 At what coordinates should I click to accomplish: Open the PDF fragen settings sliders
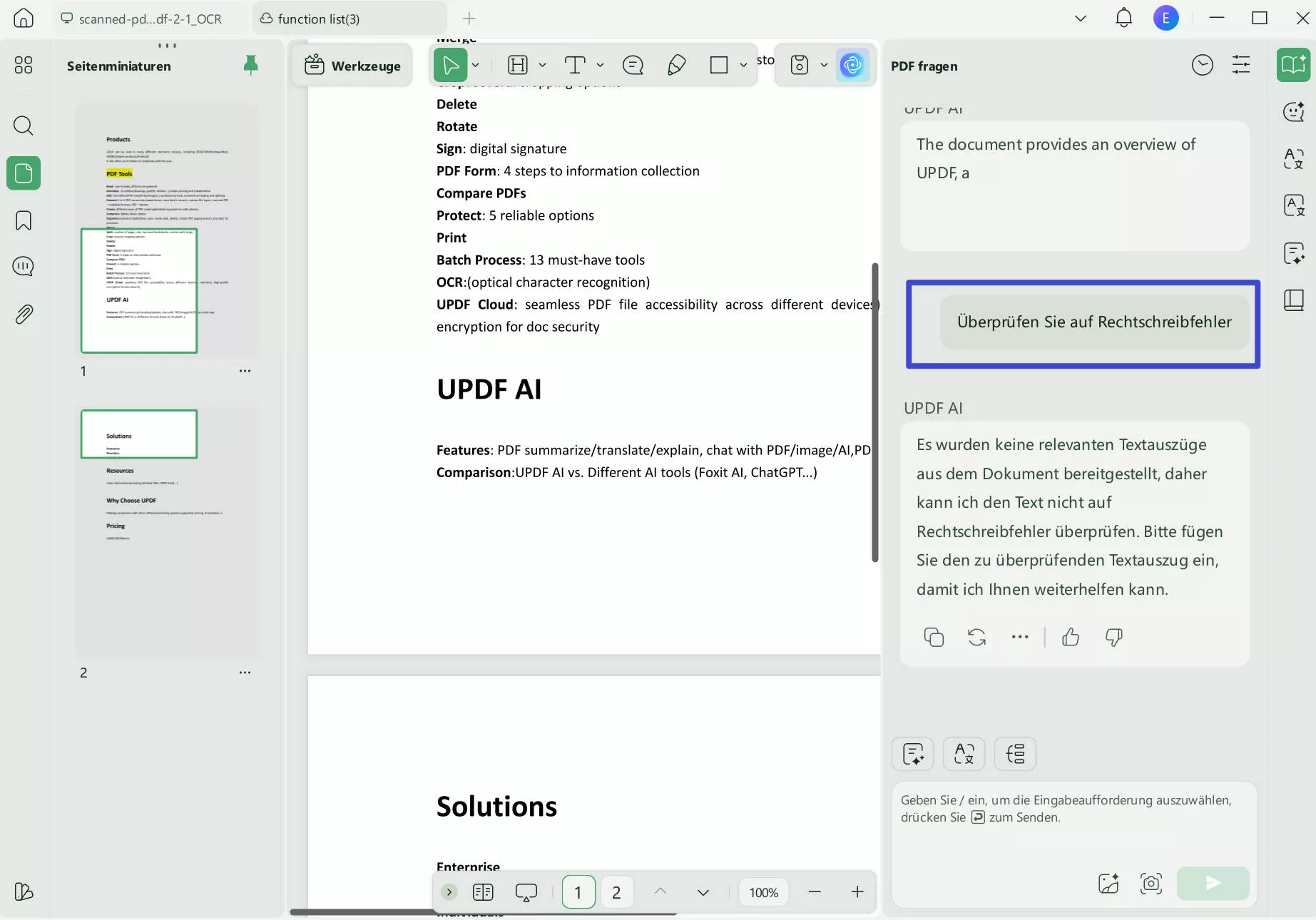[x=1241, y=65]
